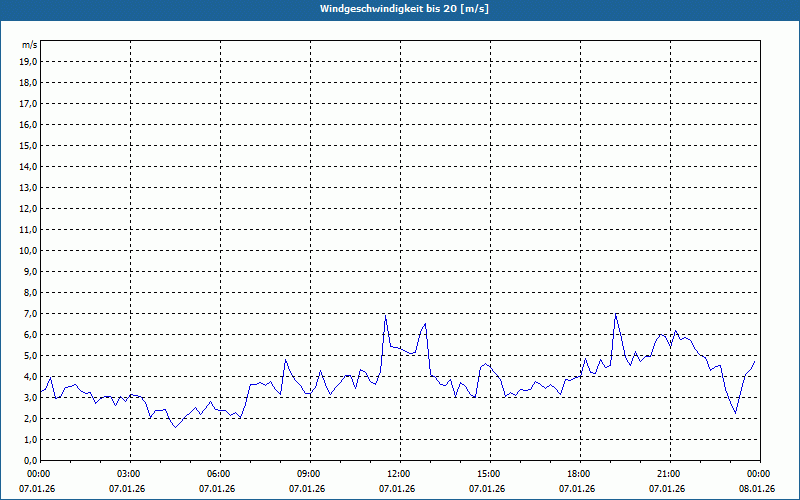The image size is (800, 500).
Task: Click the 'm/s' unit label above y-axis
Action: (30, 45)
